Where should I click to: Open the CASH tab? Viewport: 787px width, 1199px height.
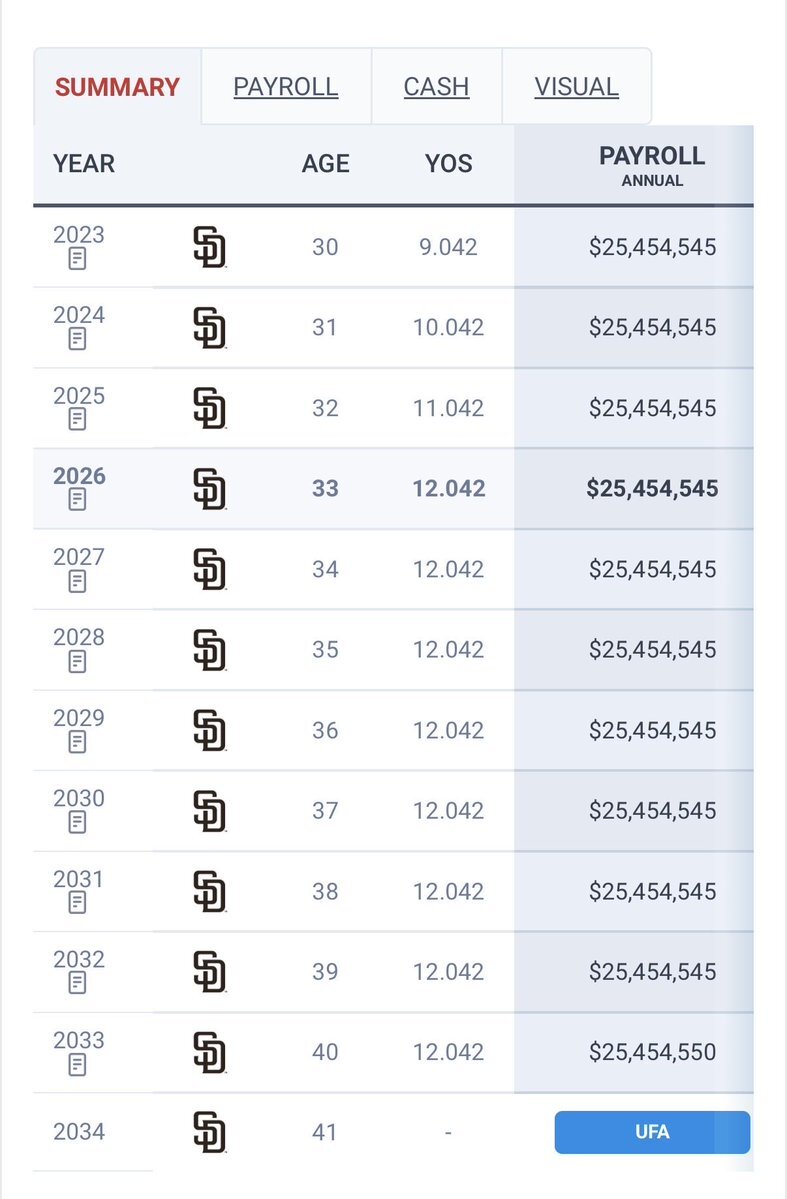click(x=436, y=87)
